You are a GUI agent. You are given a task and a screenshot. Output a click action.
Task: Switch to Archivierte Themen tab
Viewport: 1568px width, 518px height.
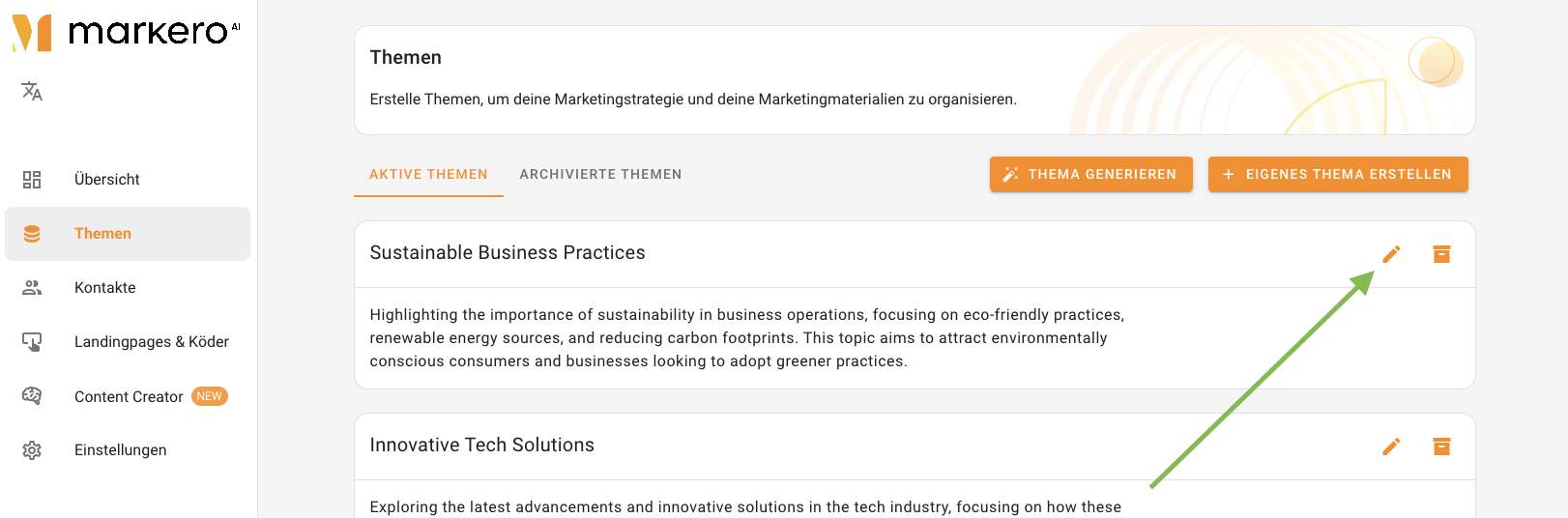coord(600,175)
